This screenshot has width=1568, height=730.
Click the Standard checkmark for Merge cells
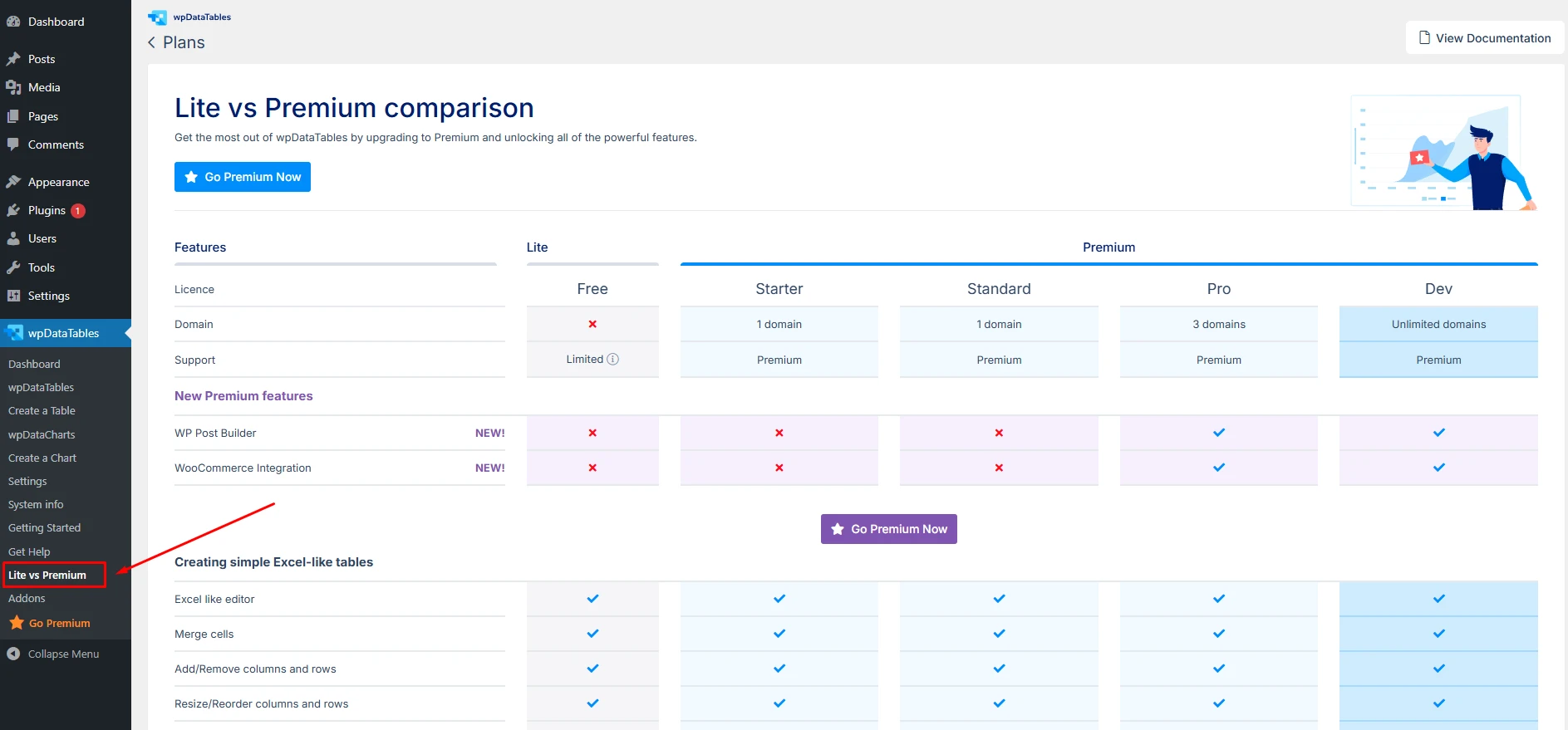999,634
